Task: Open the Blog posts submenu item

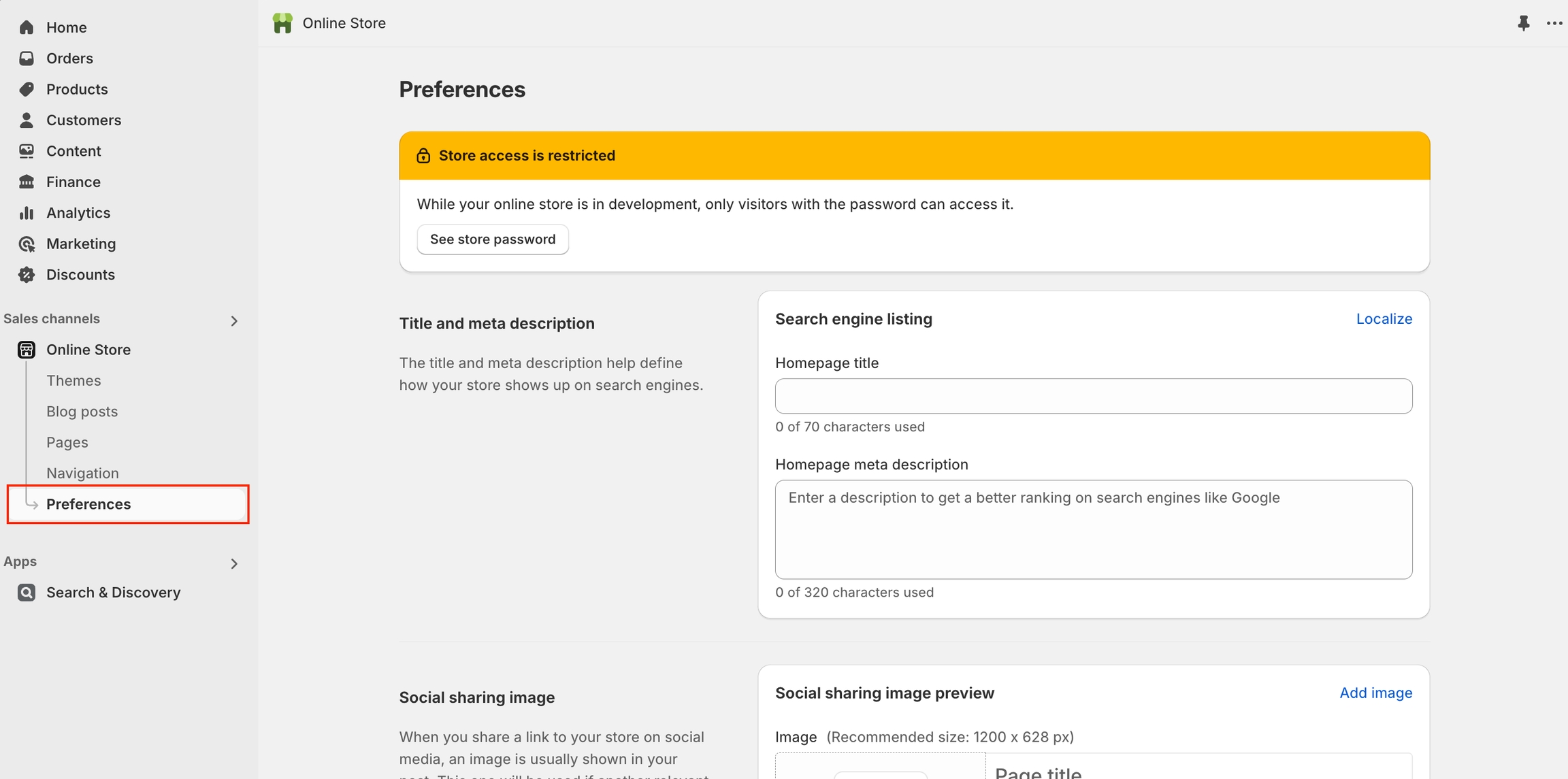Action: click(82, 412)
